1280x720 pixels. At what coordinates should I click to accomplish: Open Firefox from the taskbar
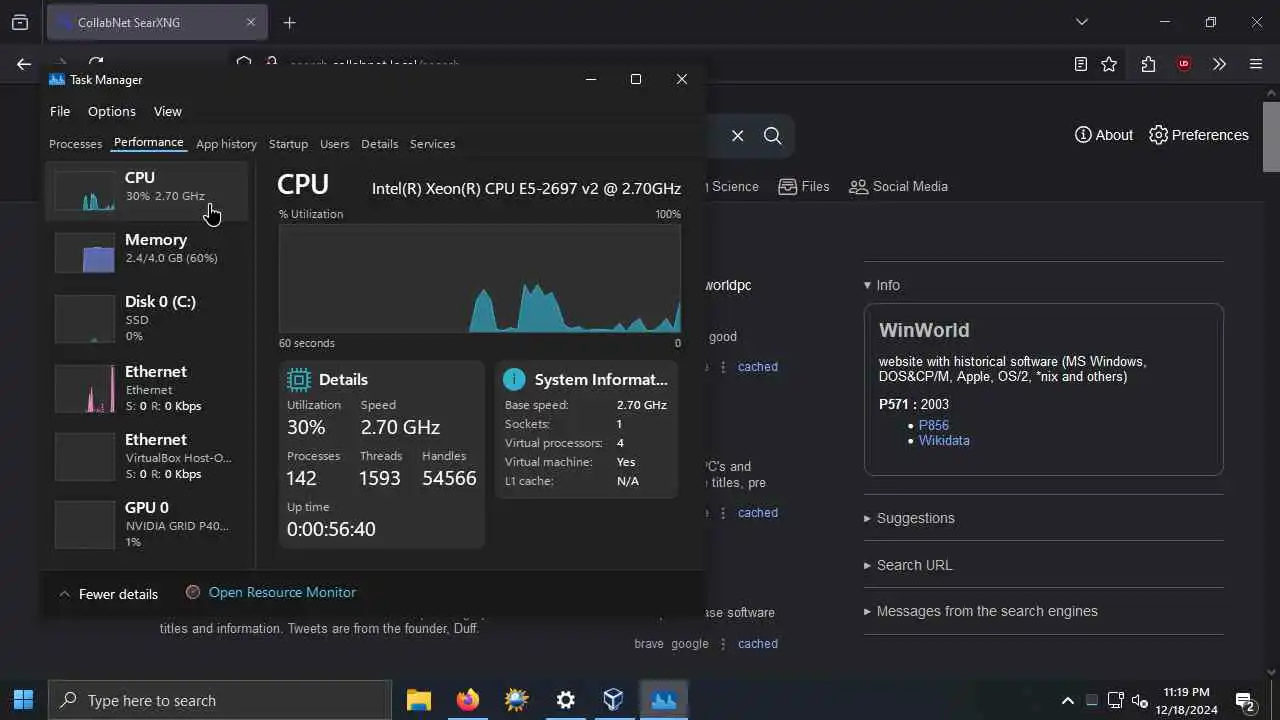pyautogui.click(x=467, y=700)
